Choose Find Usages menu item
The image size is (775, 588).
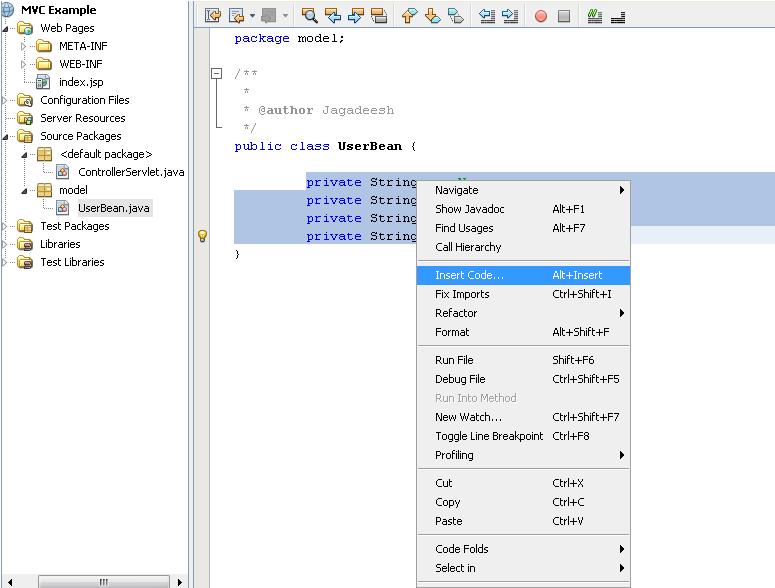(x=523, y=228)
